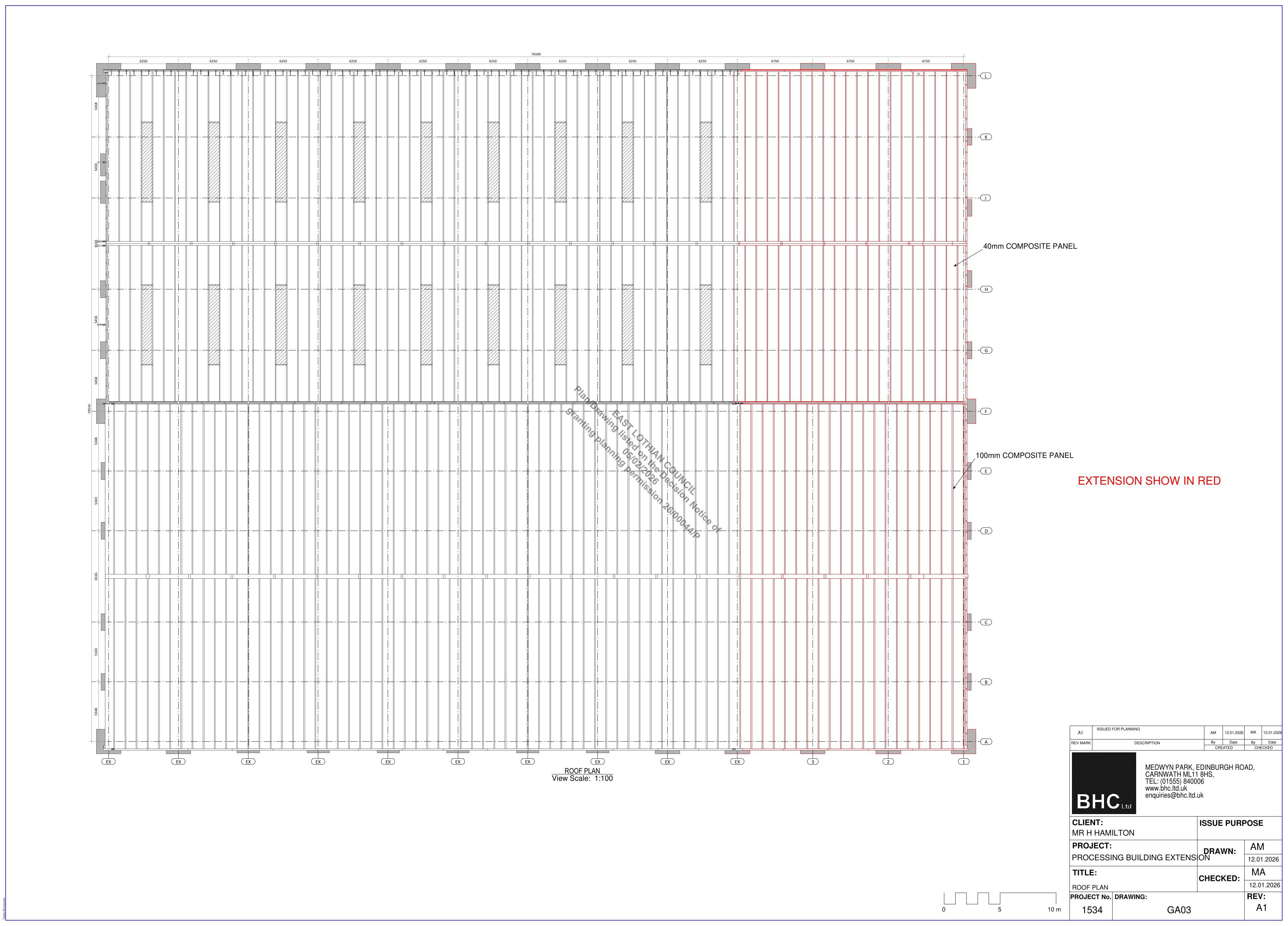The height and width of the screenshot is (926, 1288).
Task: Click the phone number 'TEL: (01555) 840006'
Action: 1174,781
